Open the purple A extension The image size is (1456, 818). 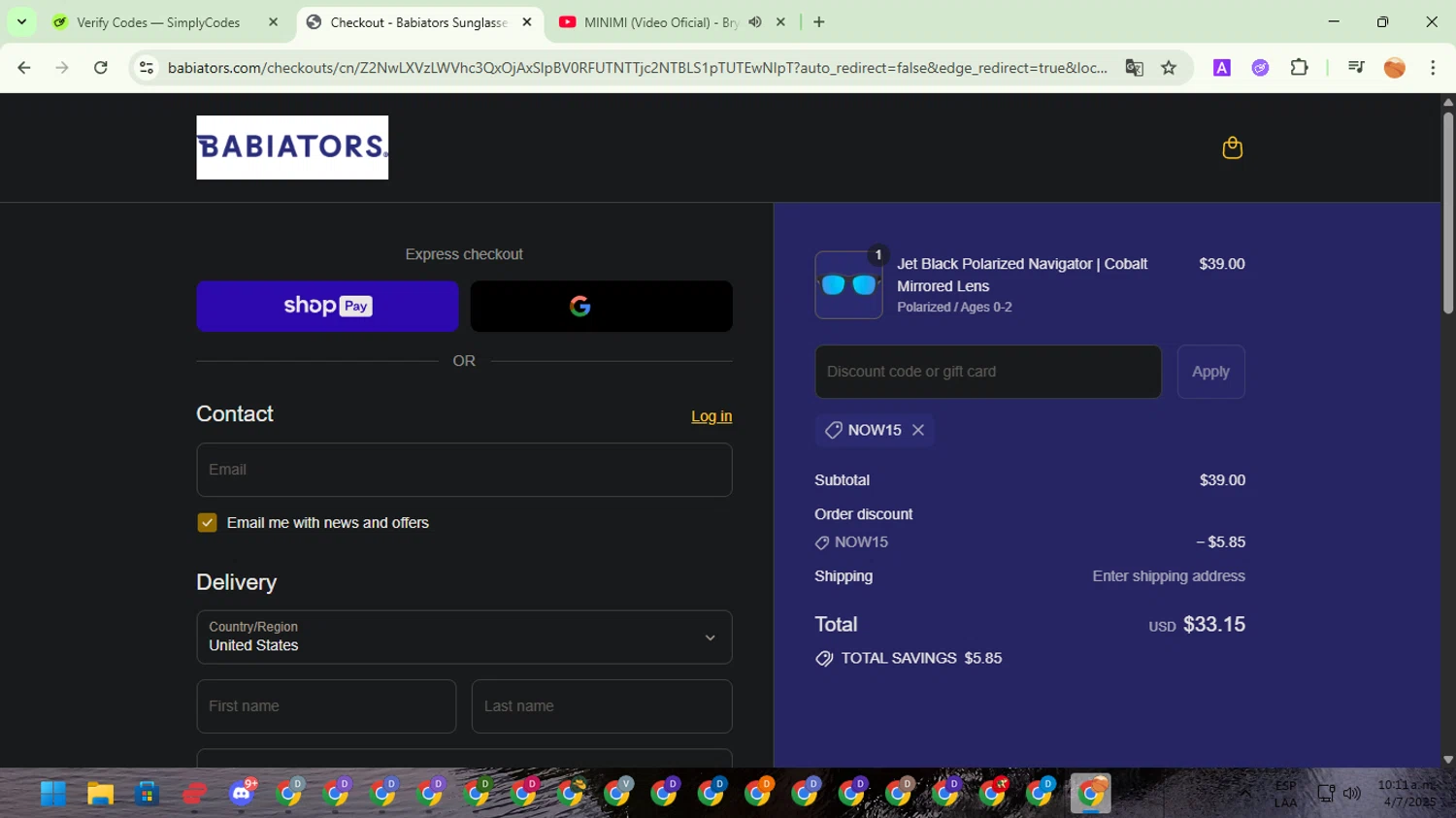1222,68
